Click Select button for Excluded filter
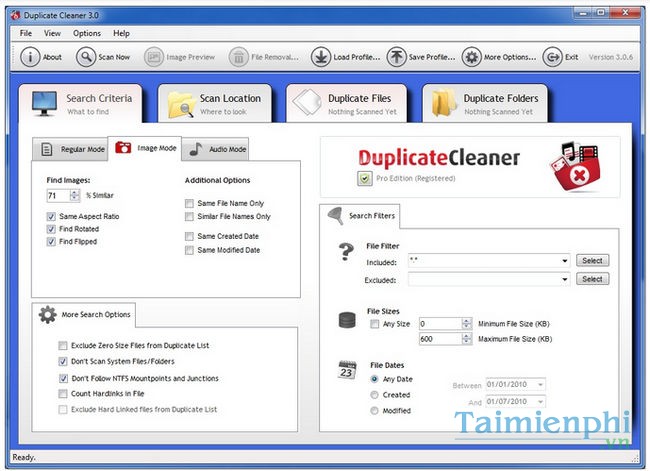The image size is (650, 471). point(592,279)
